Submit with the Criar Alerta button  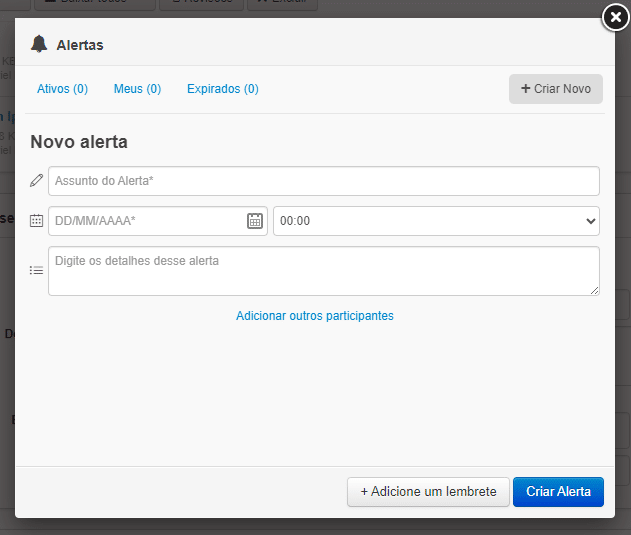[558, 492]
